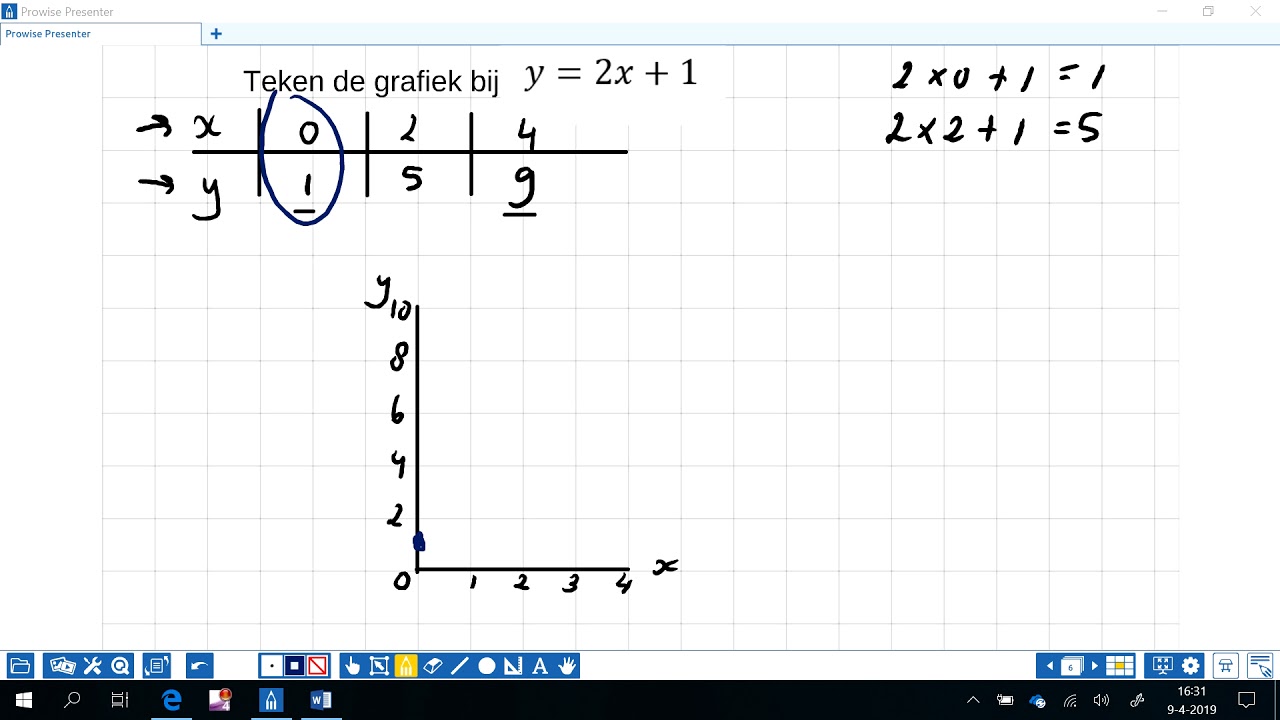Toggle the highlighted pencil drawing tool
This screenshot has width=1280, height=720.
[x=406, y=666]
